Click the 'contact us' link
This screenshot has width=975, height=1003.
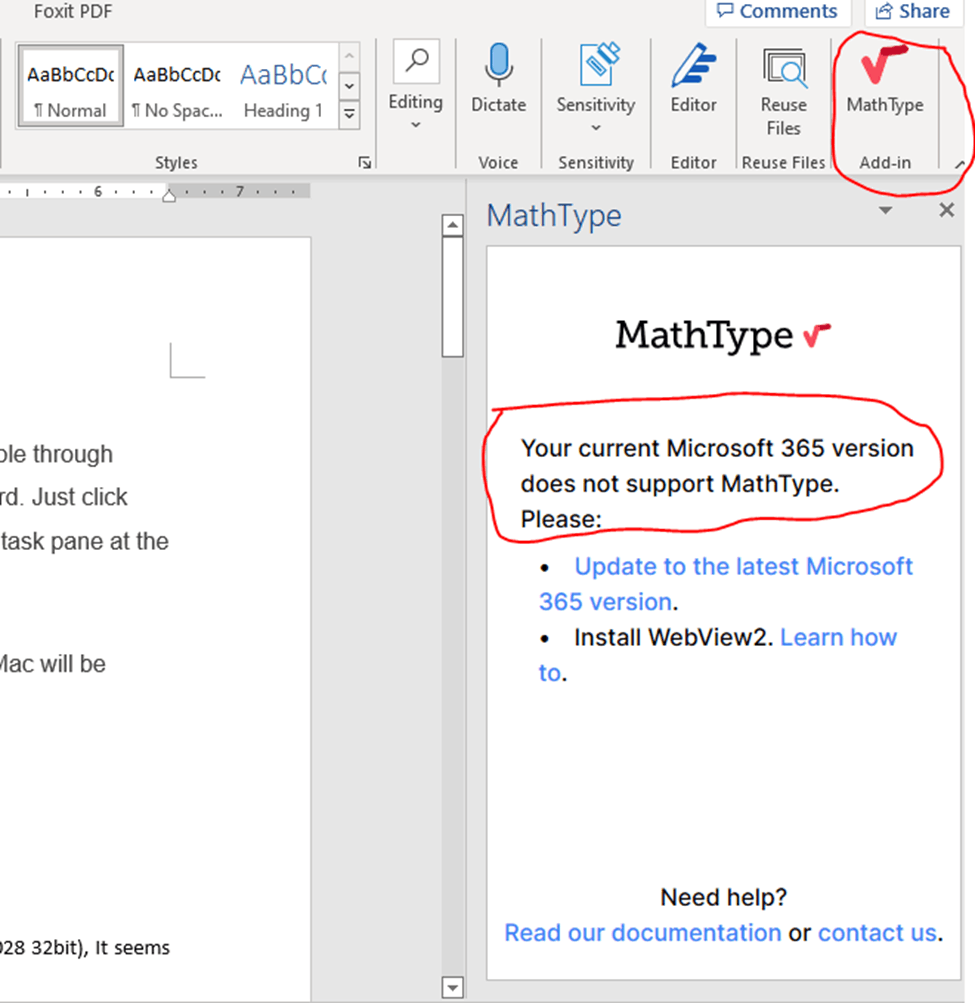877,933
